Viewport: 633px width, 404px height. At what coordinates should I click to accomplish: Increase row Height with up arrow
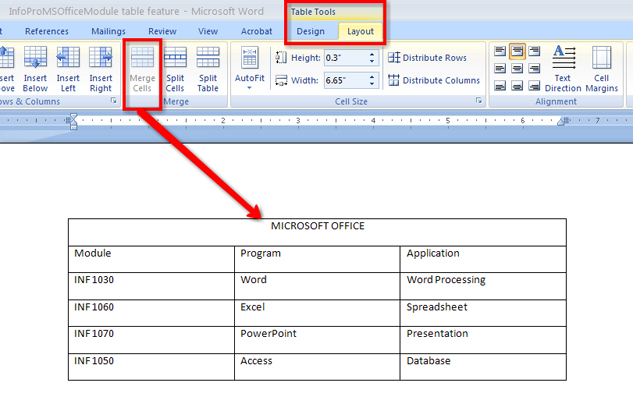[372, 54]
